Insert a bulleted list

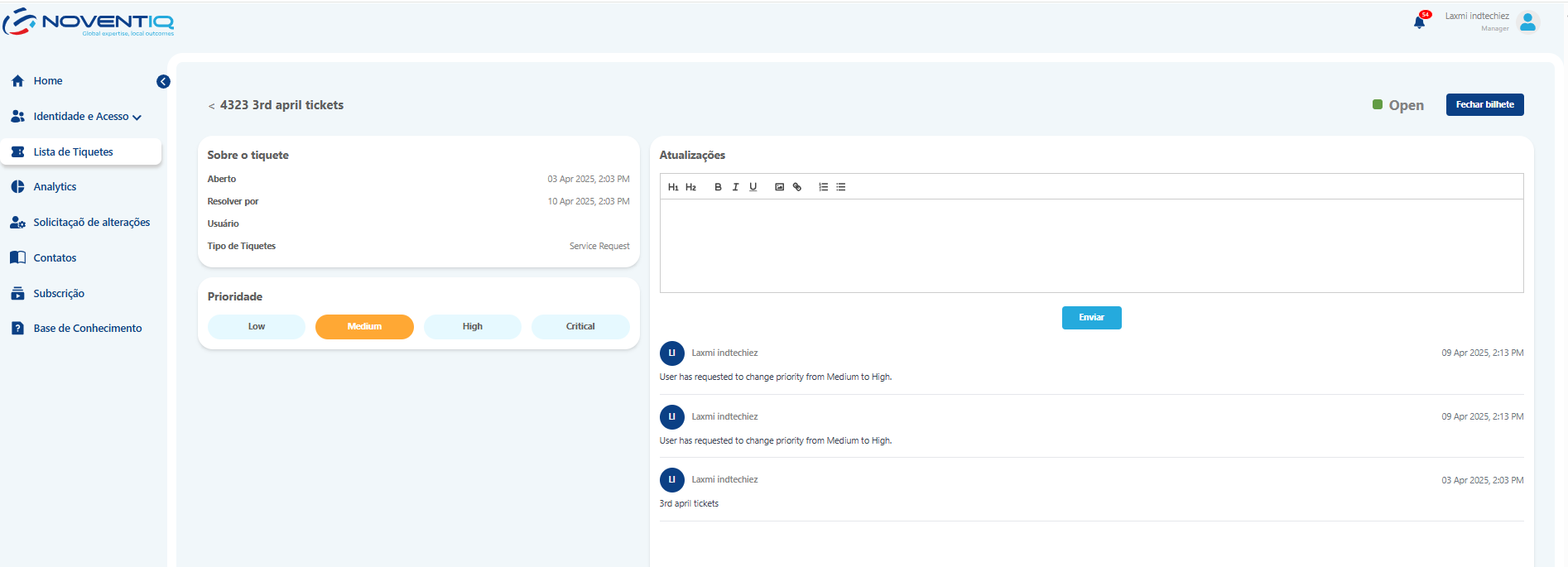(x=841, y=187)
